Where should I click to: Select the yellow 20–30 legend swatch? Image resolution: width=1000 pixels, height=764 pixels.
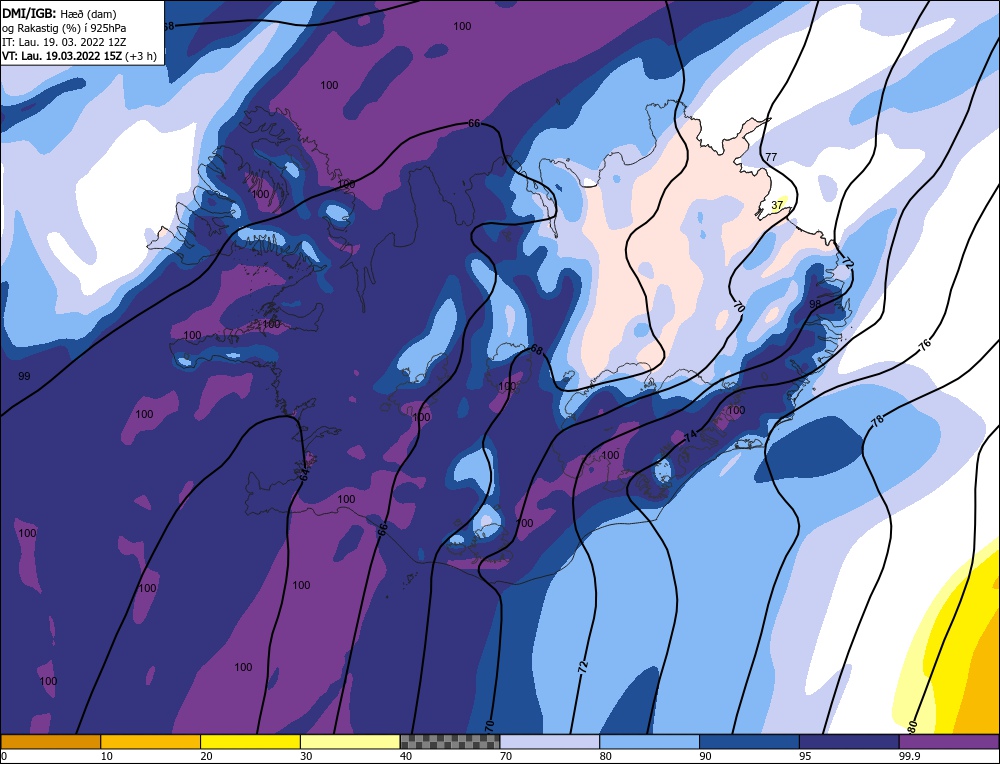tap(250, 742)
